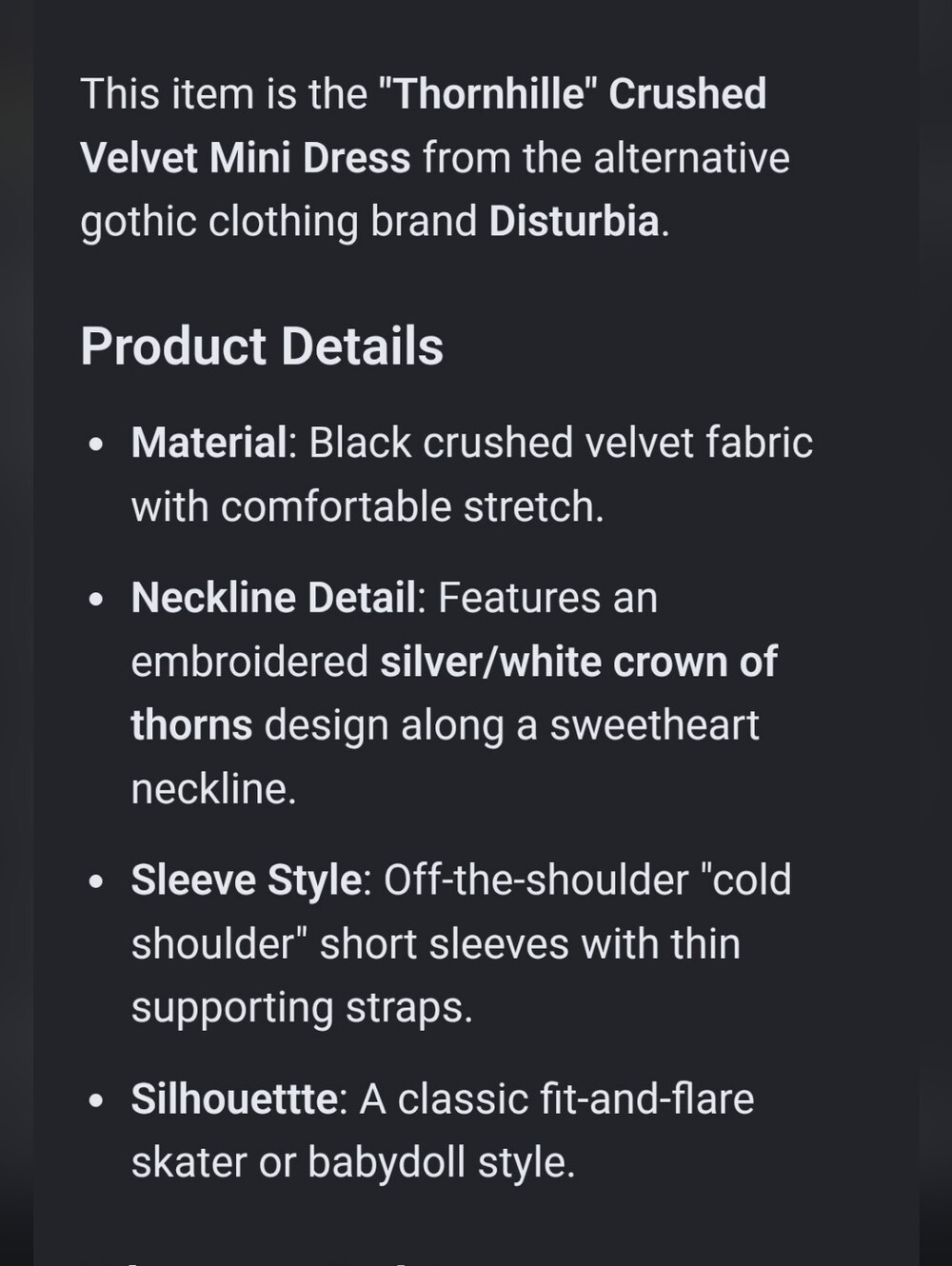The height and width of the screenshot is (1266, 952).
Task: Click the Product Details heading
Action: click(262, 346)
